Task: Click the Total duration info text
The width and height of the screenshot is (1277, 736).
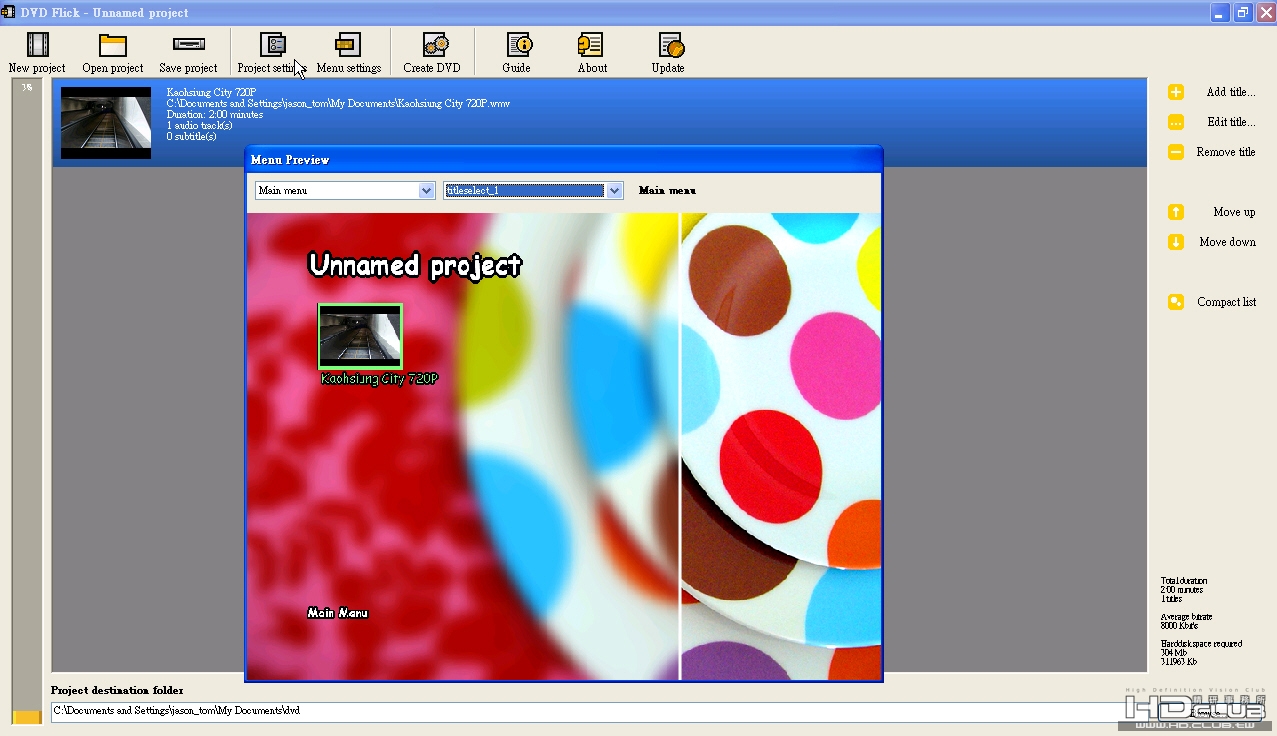Action: pos(1184,590)
